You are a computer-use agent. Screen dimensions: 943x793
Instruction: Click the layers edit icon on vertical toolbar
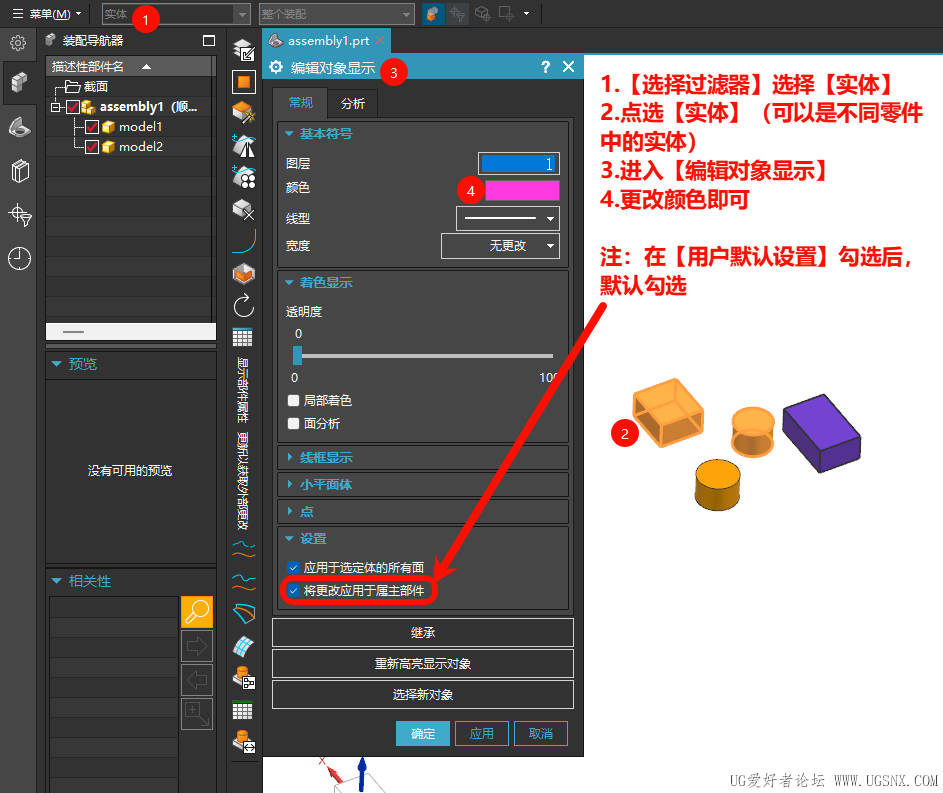pyautogui.click(x=244, y=51)
